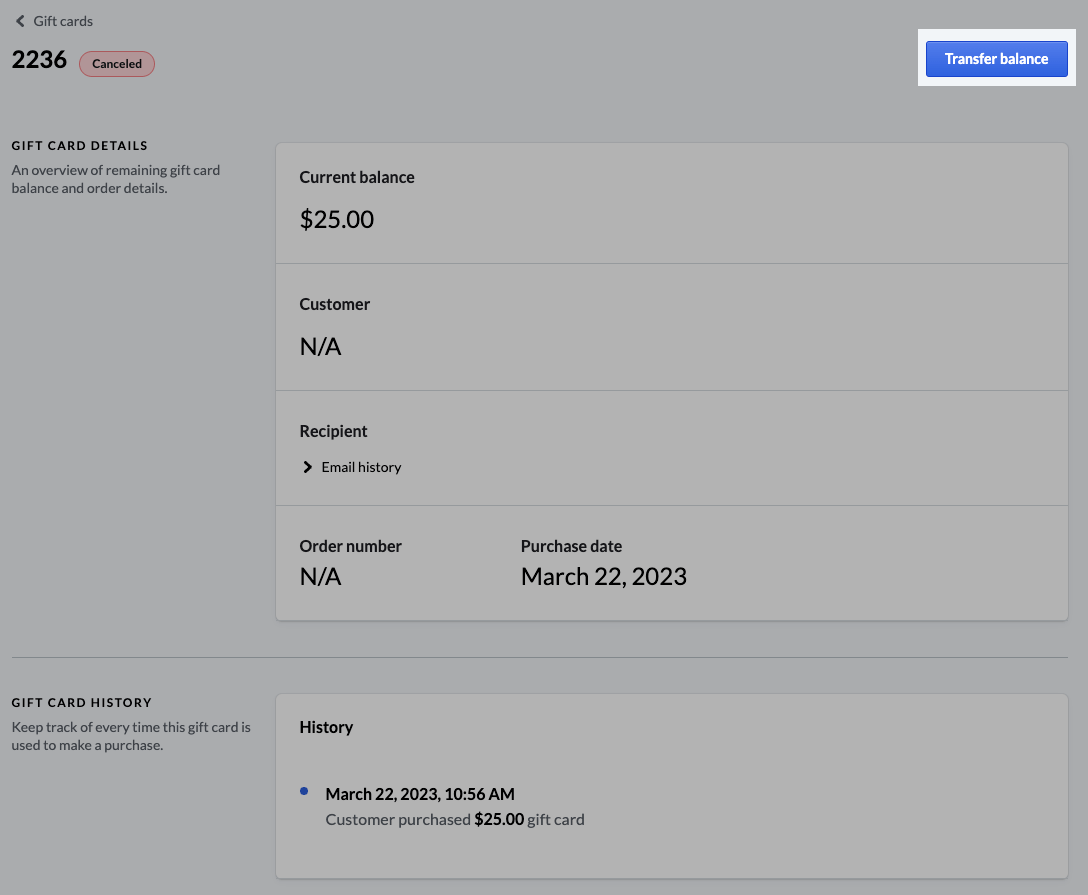This screenshot has width=1088, height=895.
Task: Go back via the Gift cards link
Action: pyautogui.click(x=63, y=21)
